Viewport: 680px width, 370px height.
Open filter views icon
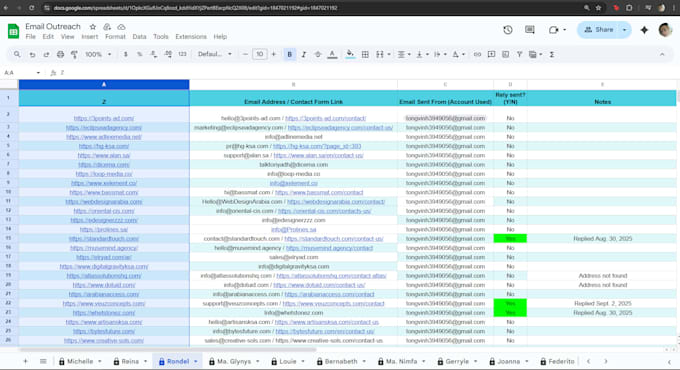click(533, 54)
